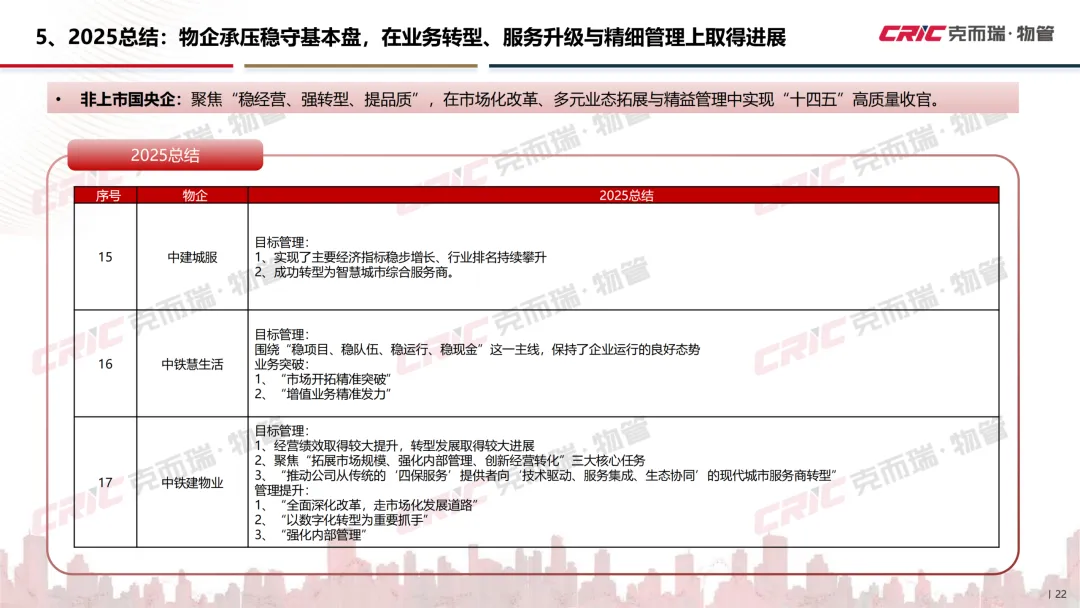Click '管理提升:' heading in row 17
Viewport: 1080px width, 608px height.
(282, 490)
